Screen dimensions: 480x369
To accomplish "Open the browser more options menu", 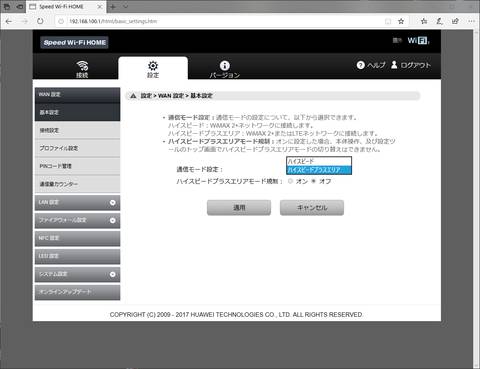I will pos(471,21).
